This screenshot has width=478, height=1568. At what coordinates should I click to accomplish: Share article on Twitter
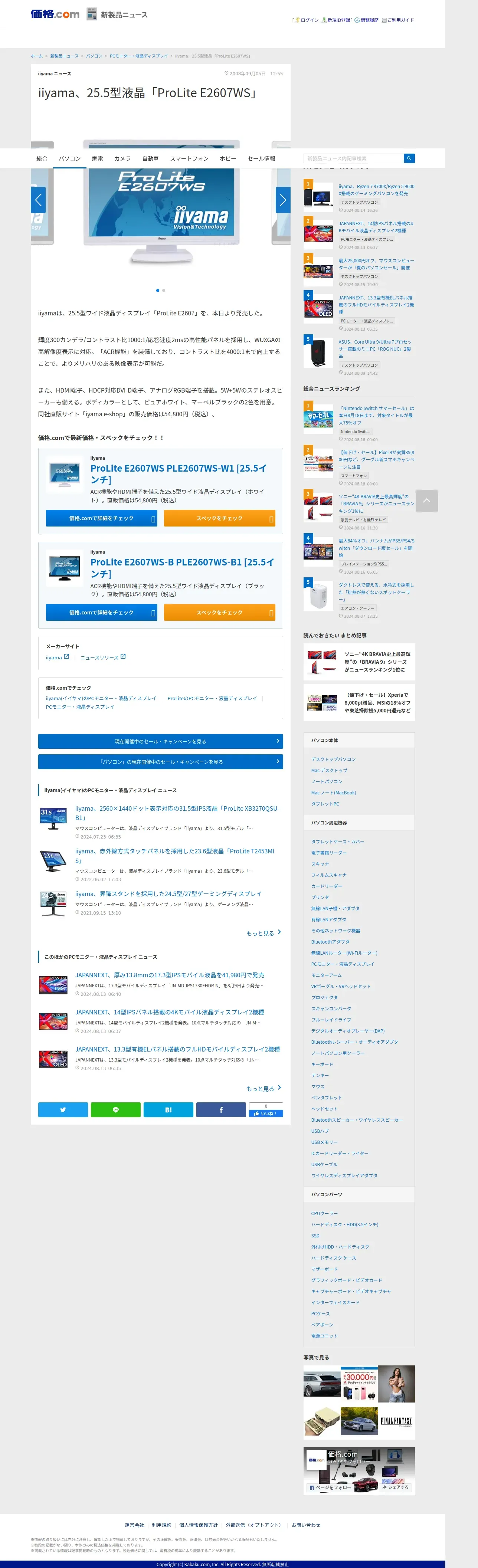point(63,1110)
